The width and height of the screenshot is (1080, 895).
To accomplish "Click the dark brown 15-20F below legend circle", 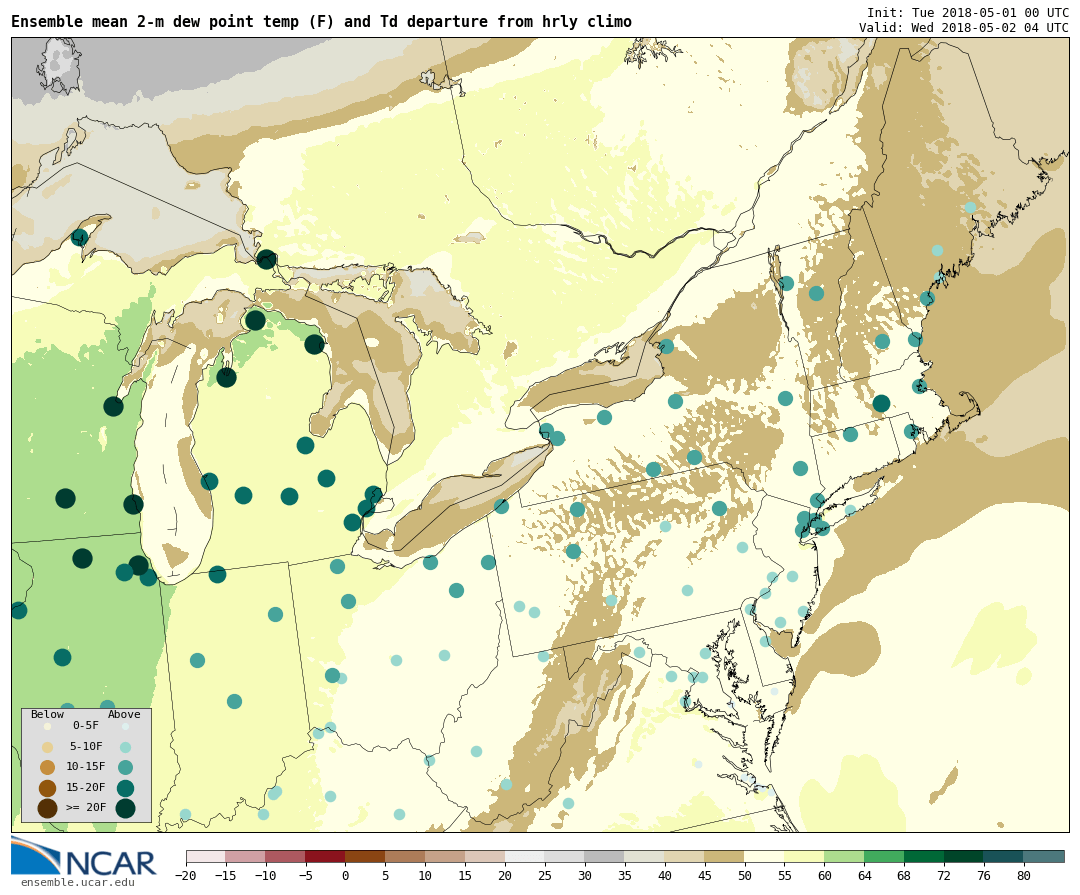I will [48, 788].
